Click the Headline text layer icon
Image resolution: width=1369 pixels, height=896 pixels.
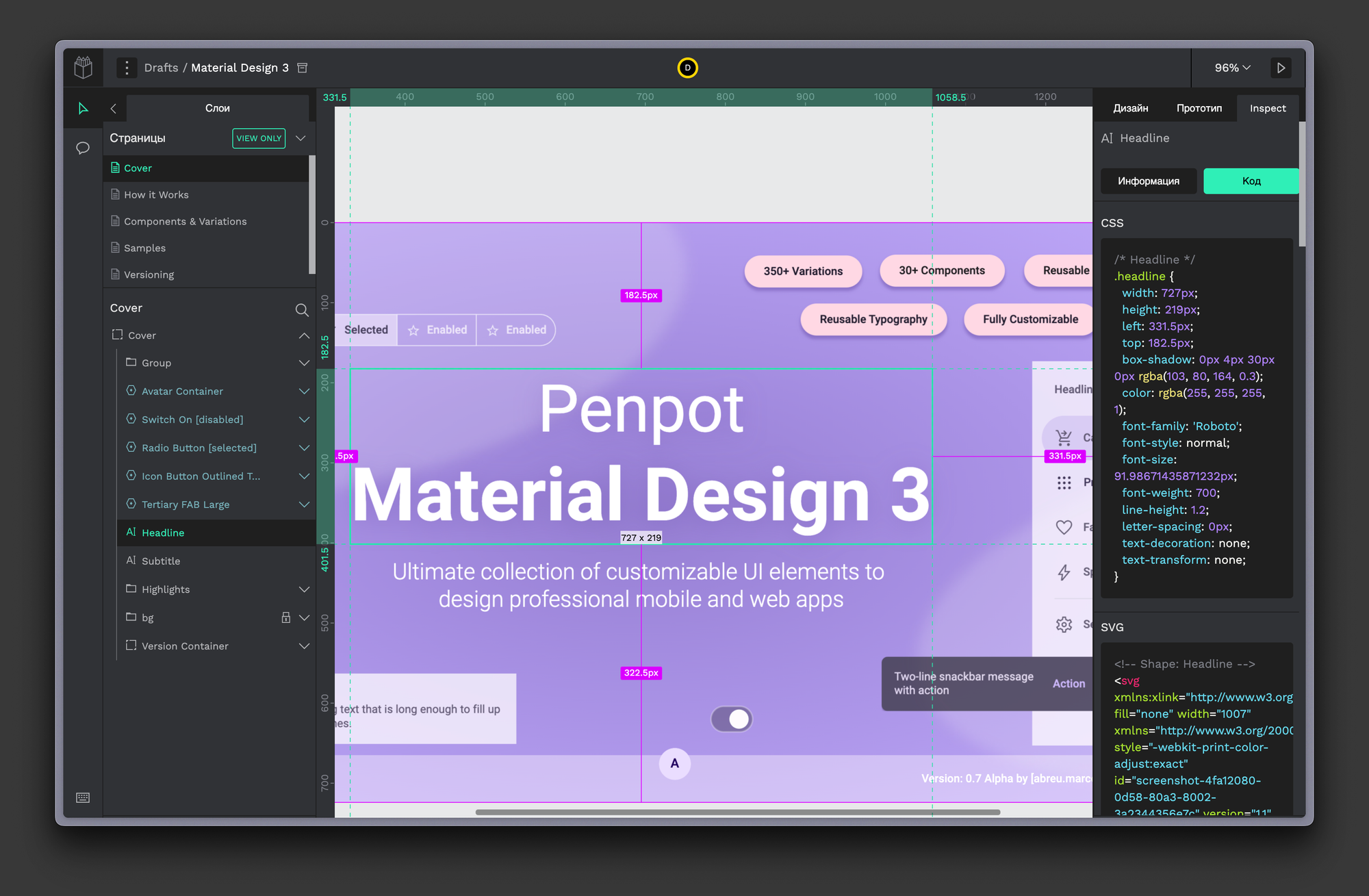(131, 532)
